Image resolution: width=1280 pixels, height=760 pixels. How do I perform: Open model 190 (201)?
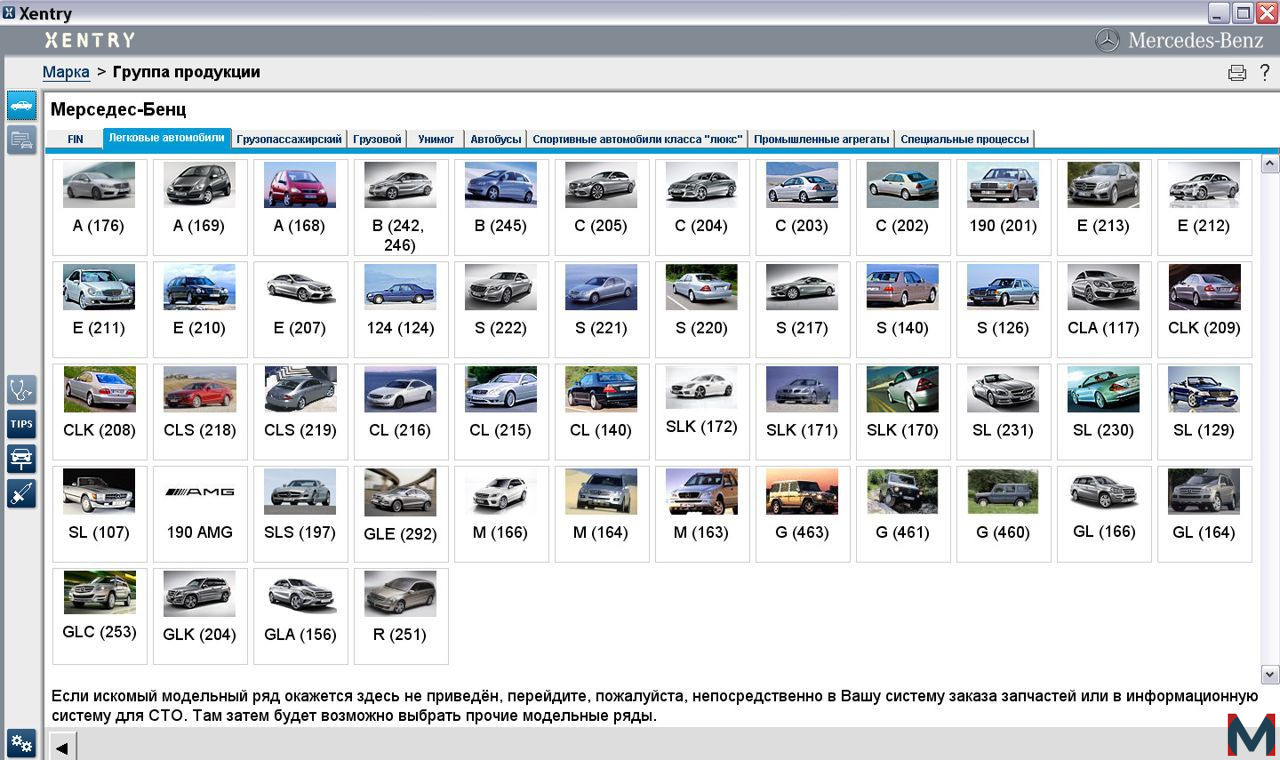pyautogui.click(x=1003, y=207)
